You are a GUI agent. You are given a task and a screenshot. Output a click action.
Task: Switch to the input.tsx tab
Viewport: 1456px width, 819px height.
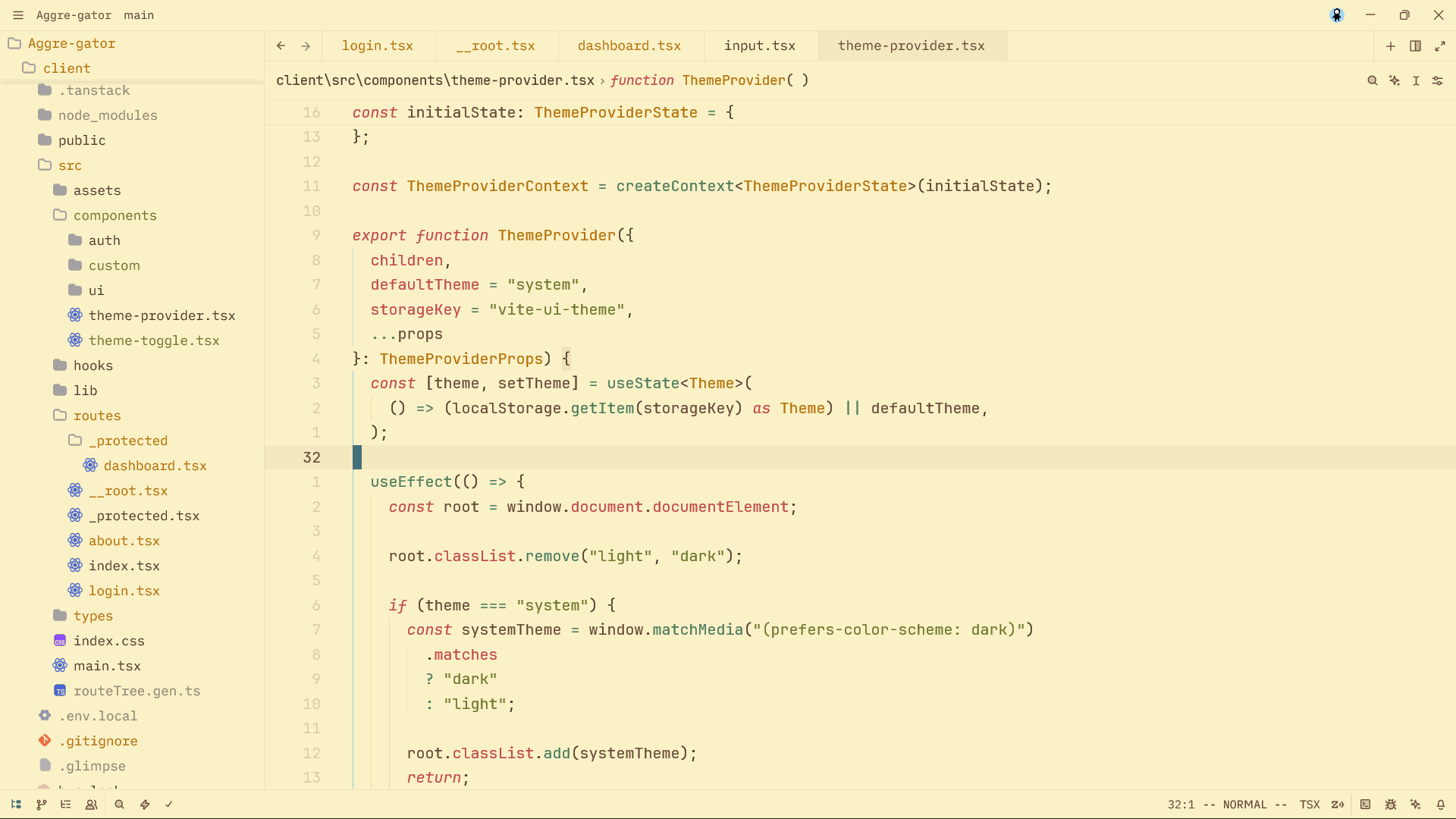coord(760,46)
